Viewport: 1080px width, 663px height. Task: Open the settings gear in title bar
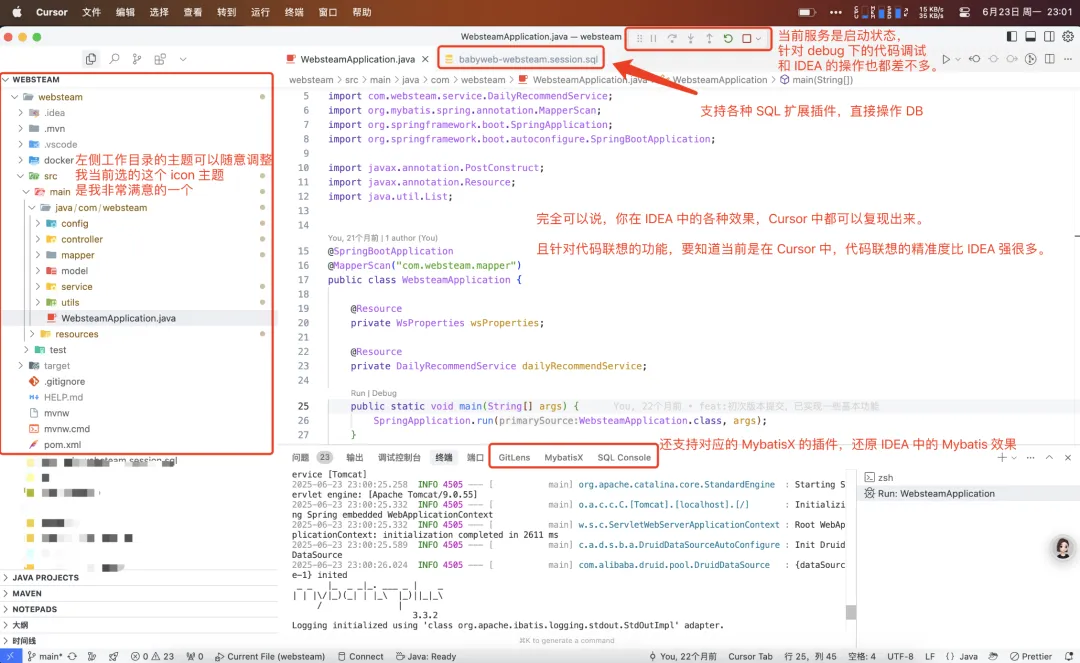1066,37
